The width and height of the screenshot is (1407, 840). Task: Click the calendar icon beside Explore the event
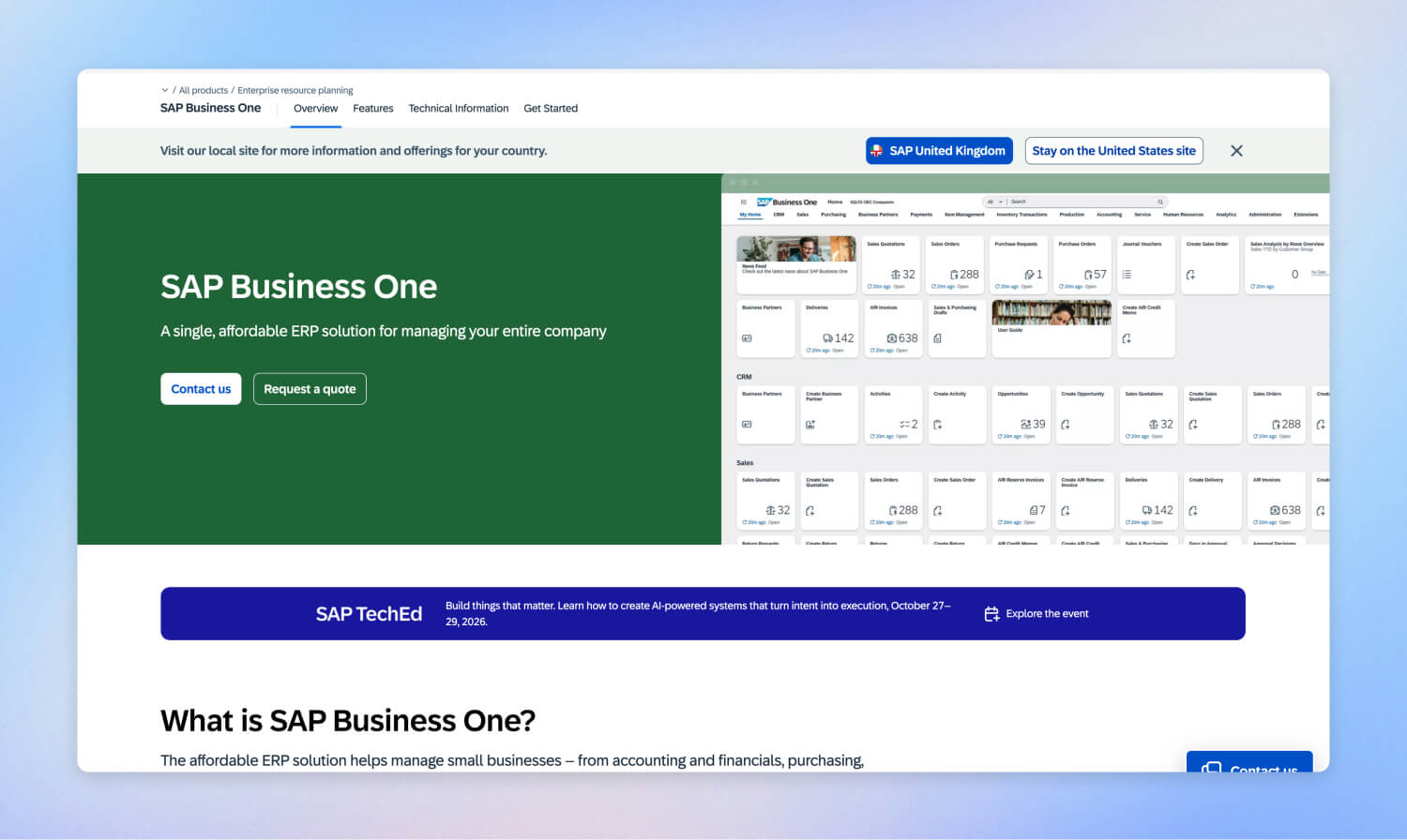[991, 614]
